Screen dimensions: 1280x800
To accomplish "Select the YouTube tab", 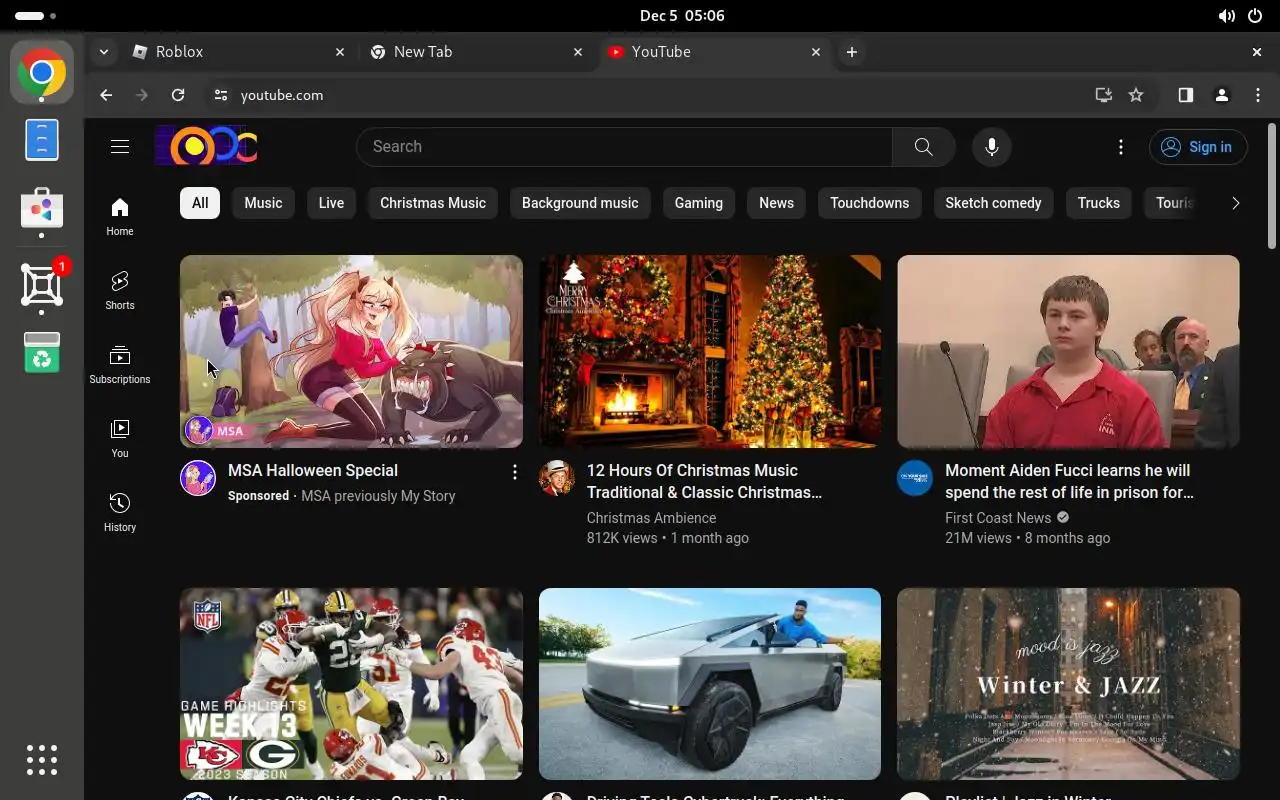I will coord(714,52).
